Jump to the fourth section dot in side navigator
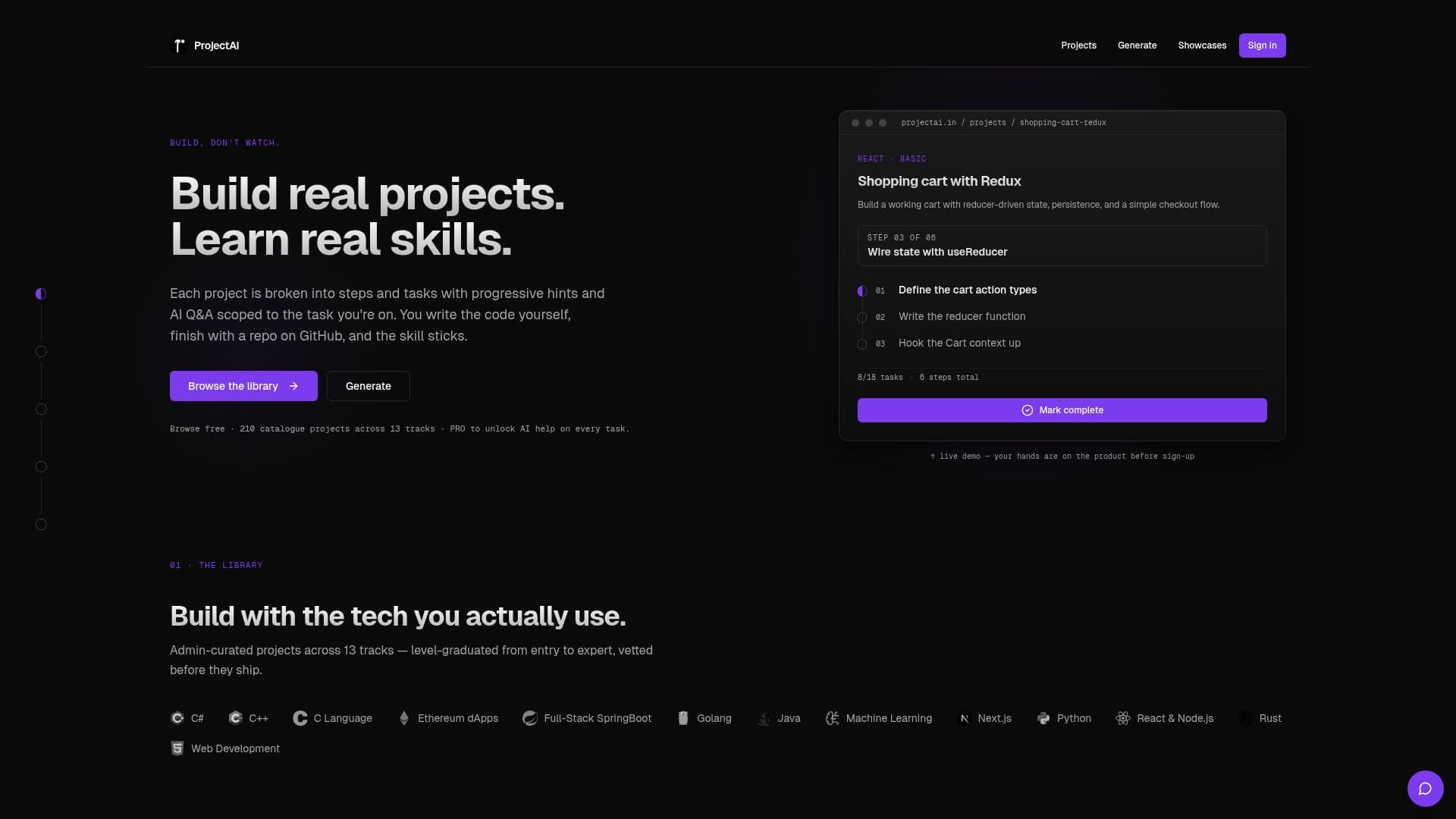 [41, 466]
